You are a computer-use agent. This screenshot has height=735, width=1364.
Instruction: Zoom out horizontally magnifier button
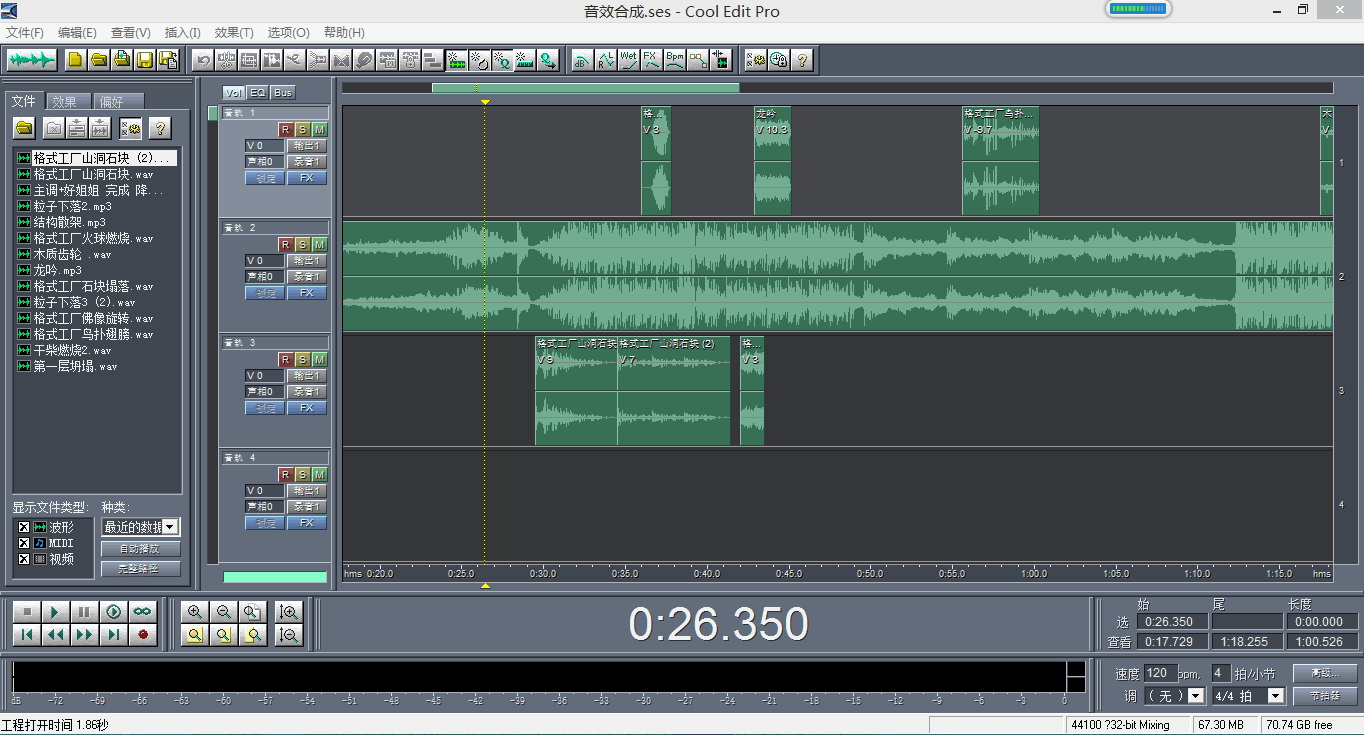pos(224,612)
